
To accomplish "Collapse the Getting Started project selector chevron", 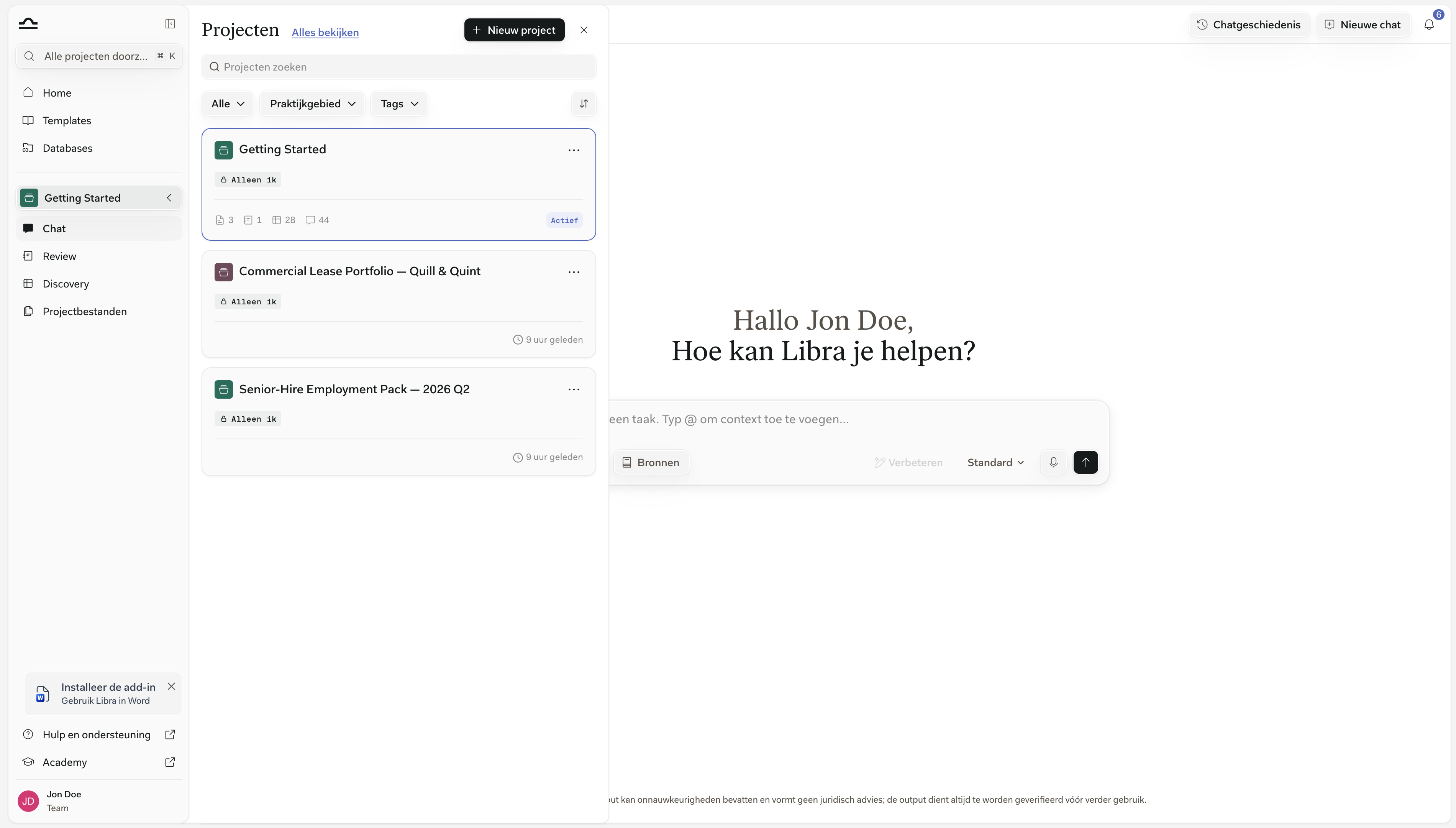I will (169, 198).
